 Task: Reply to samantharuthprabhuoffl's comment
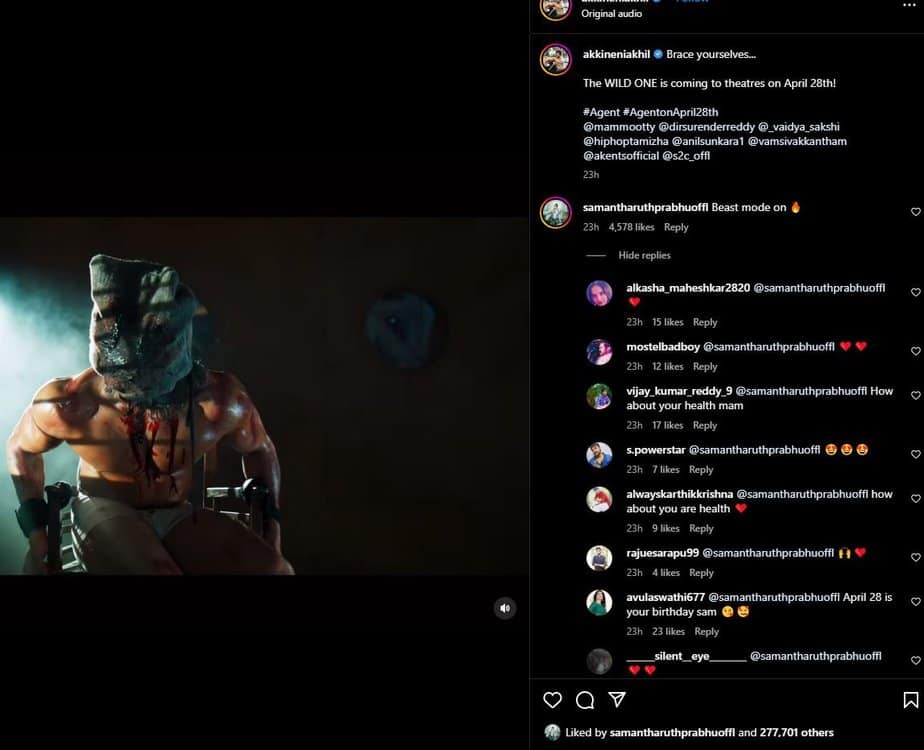676,227
